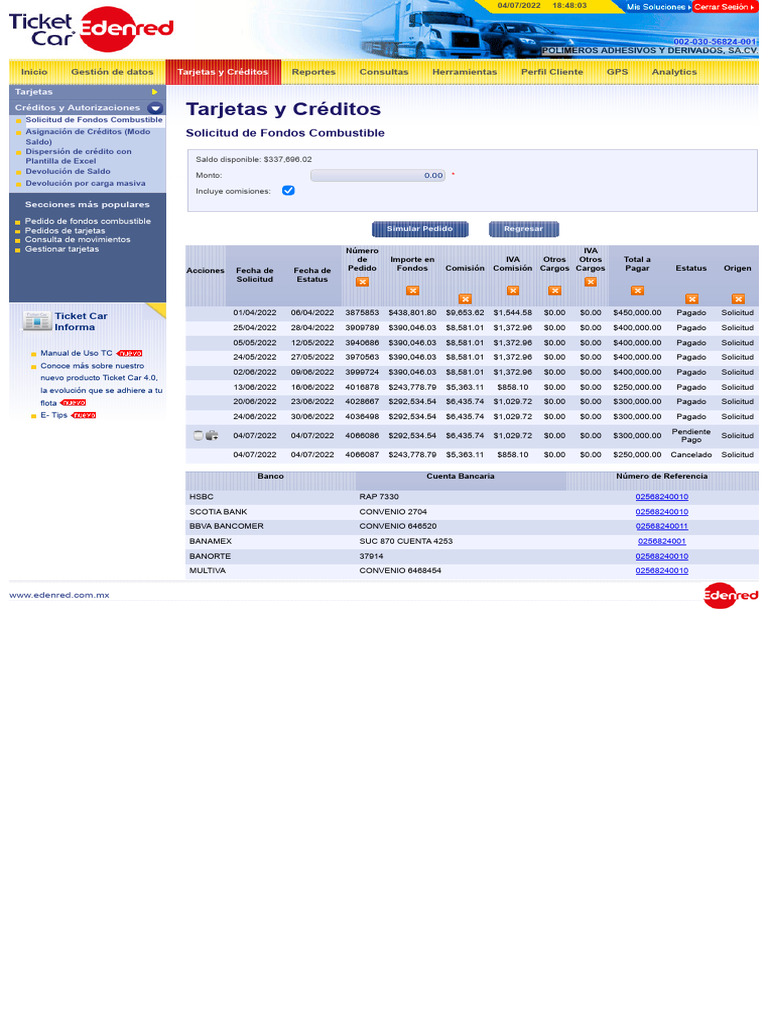Open Manual de Uso TC link
768x1024 pixels.
[76, 353]
